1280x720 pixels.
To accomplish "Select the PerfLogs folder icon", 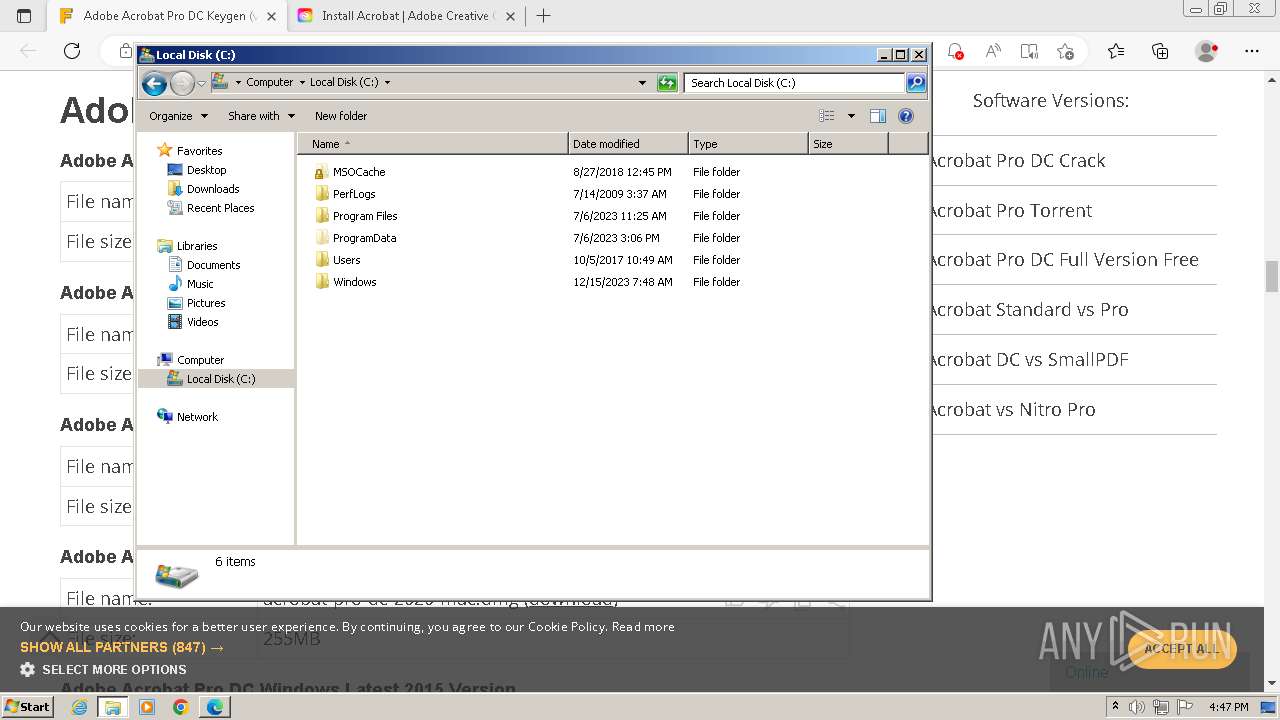I will pyautogui.click(x=321, y=194).
